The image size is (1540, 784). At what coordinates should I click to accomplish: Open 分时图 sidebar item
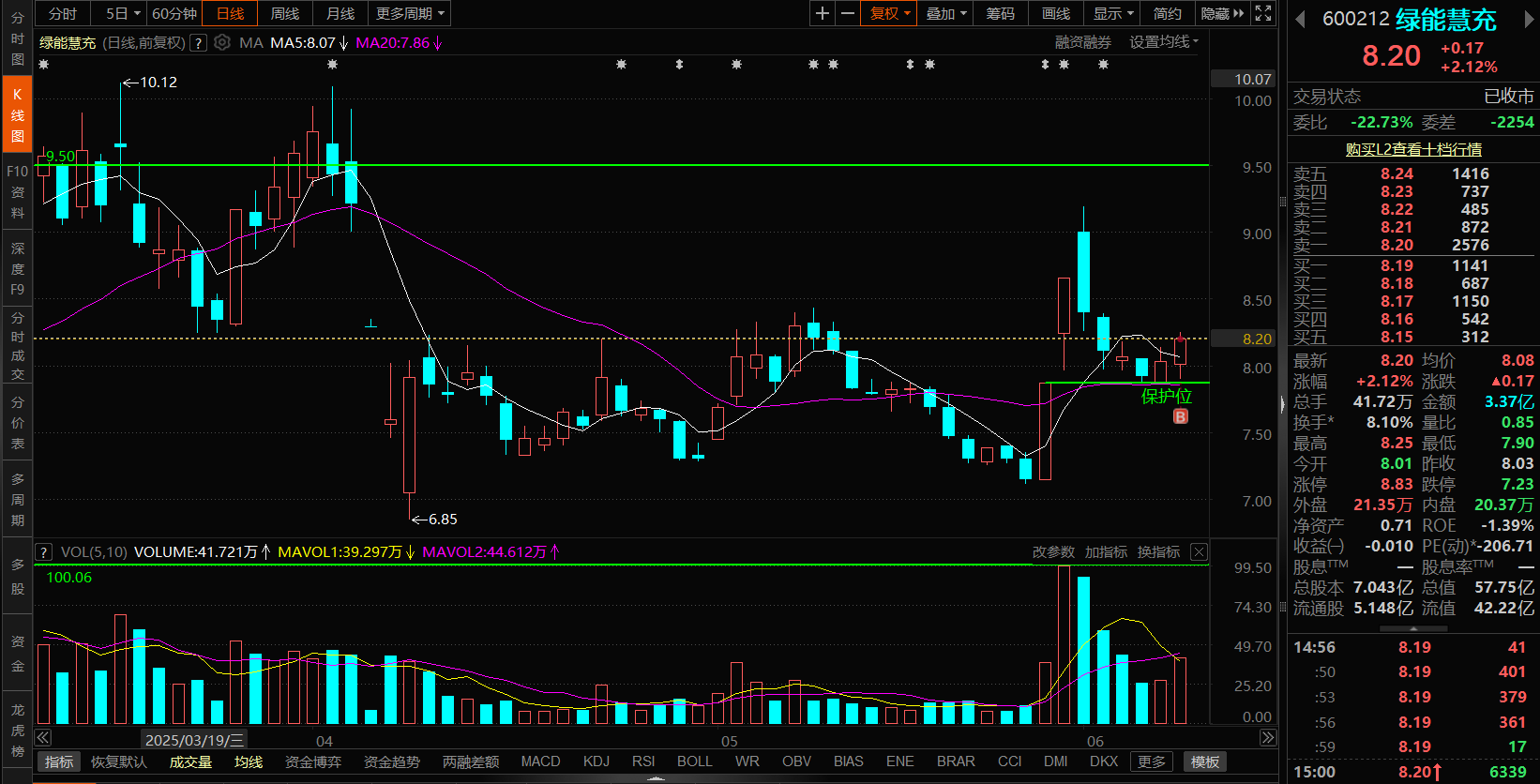(x=17, y=38)
